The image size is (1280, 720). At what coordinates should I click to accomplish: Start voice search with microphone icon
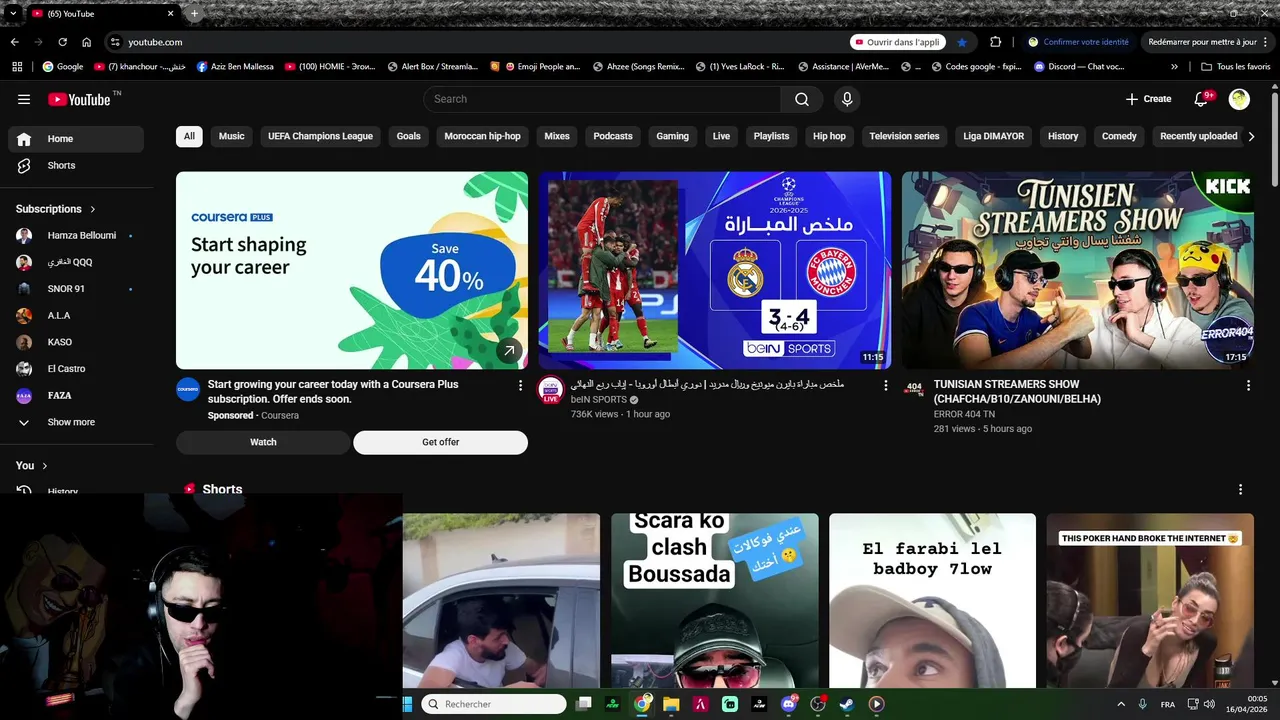click(847, 99)
